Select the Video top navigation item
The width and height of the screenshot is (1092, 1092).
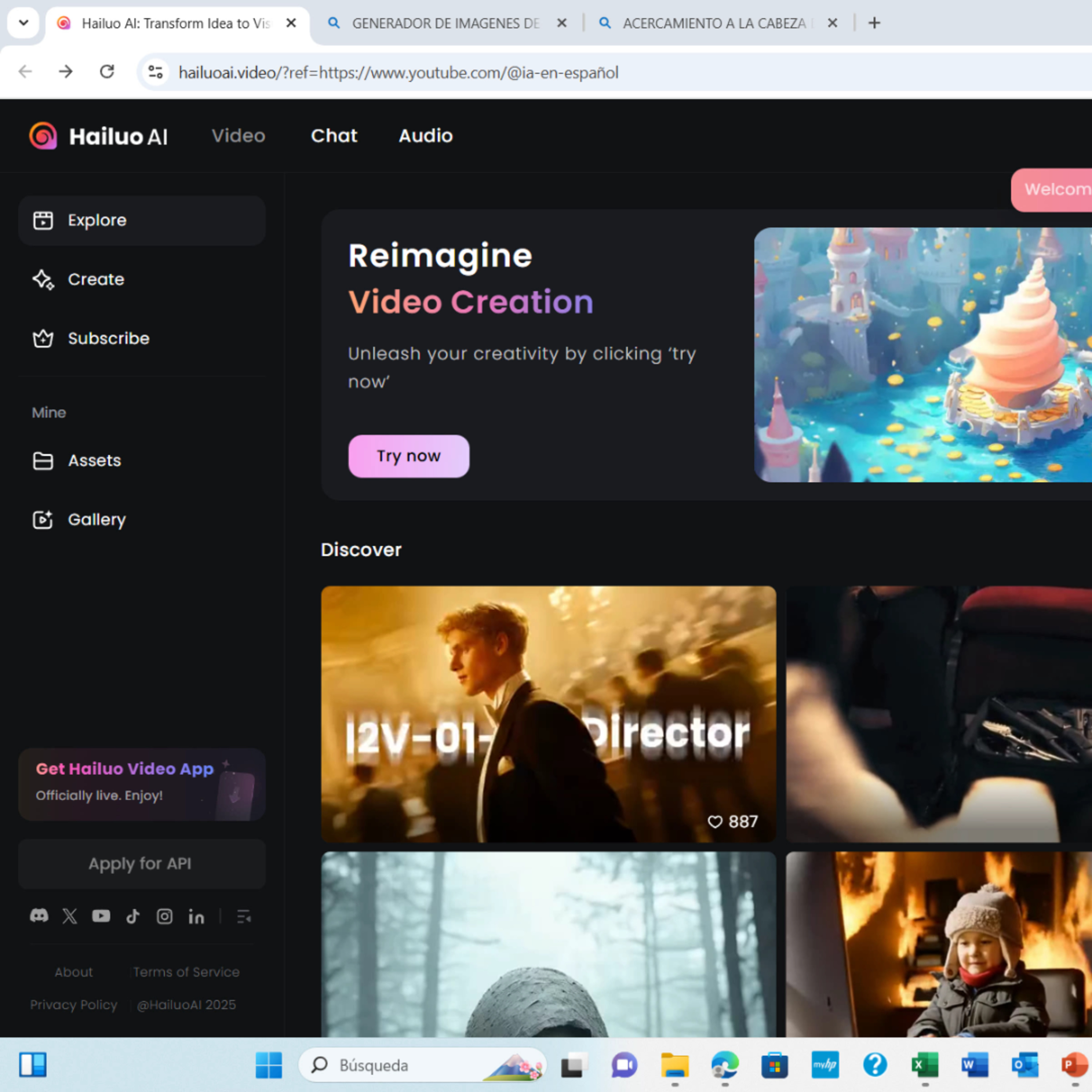(238, 136)
